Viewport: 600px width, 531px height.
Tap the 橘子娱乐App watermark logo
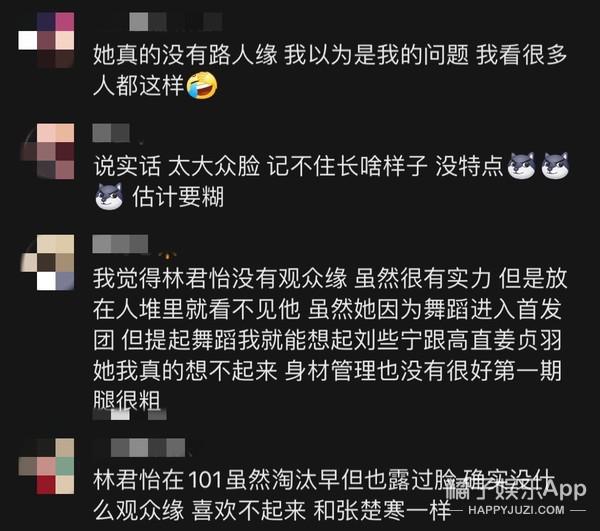515,489
